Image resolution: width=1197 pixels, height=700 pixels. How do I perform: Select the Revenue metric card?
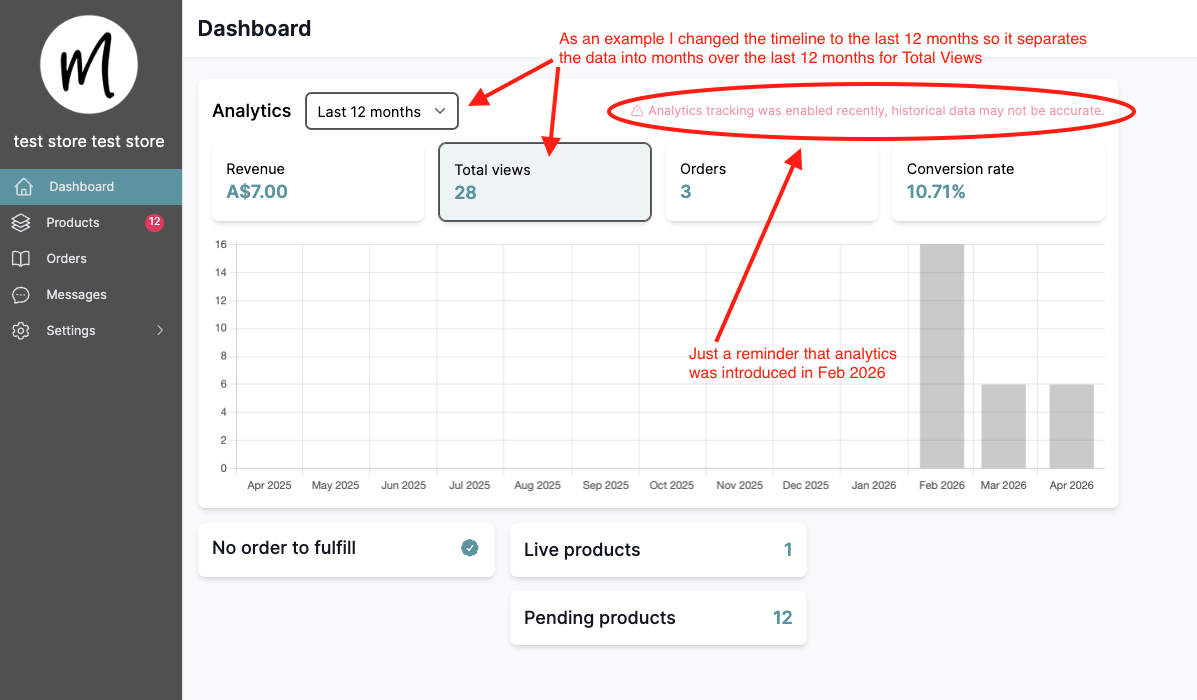[x=318, y=181]
